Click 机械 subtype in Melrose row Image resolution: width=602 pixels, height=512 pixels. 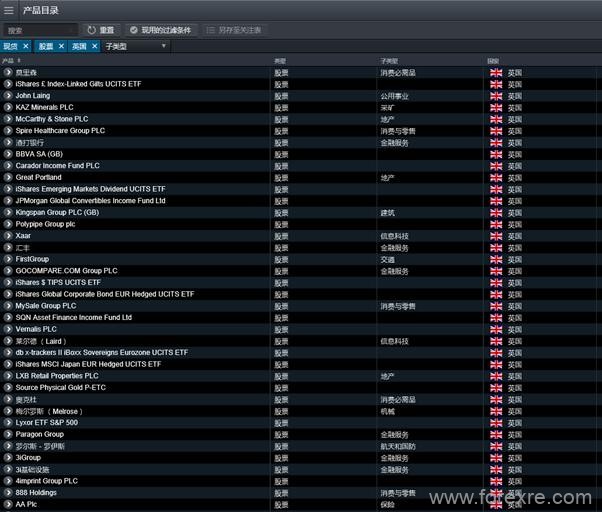[387, 411]
